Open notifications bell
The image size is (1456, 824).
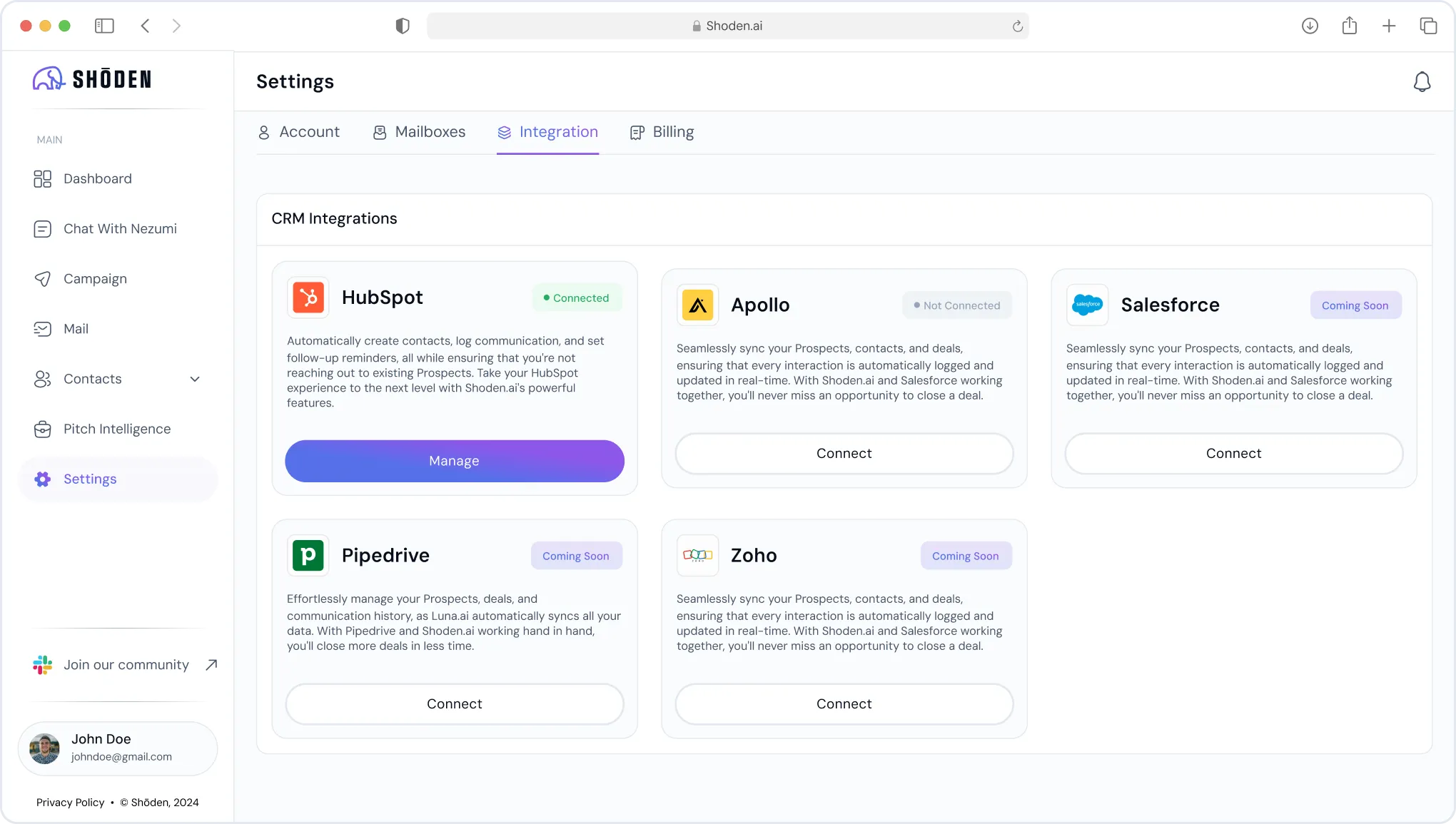coord(1422,82)
